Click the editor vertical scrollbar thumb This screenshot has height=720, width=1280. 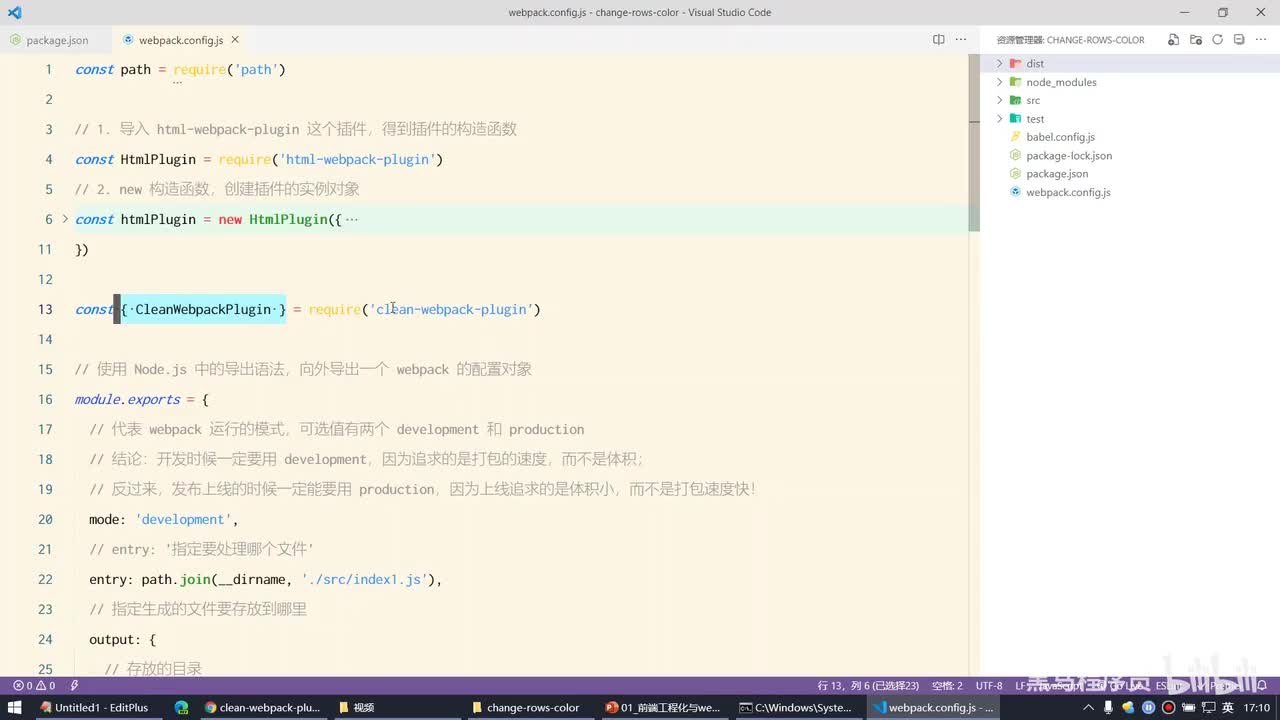(x=974, y=143)
